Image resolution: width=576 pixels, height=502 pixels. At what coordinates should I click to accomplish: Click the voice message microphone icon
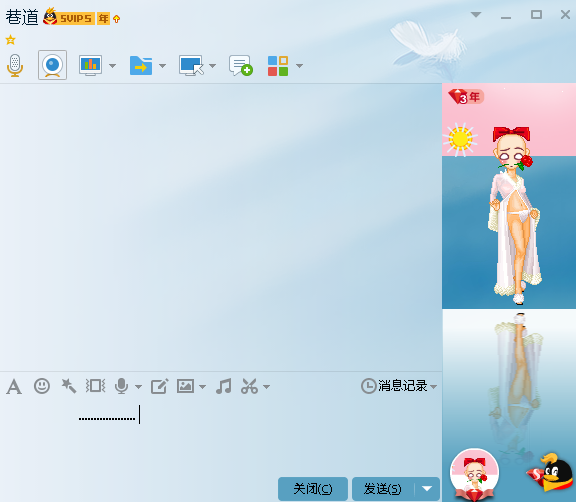pyautogui.click(x=121, y=386)
